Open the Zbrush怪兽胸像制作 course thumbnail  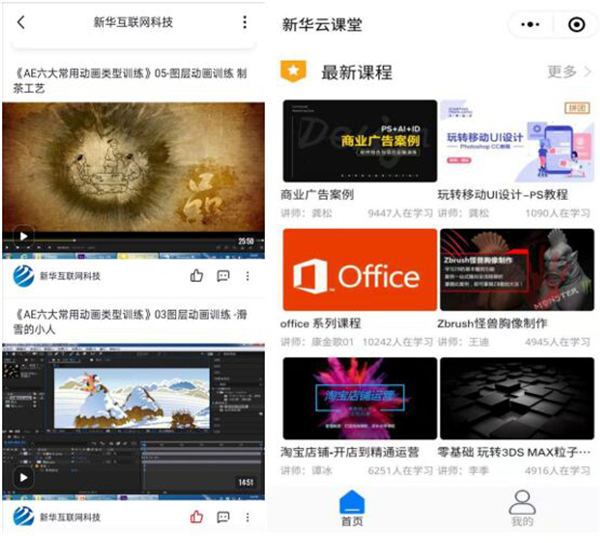click(x=517, y=270)
